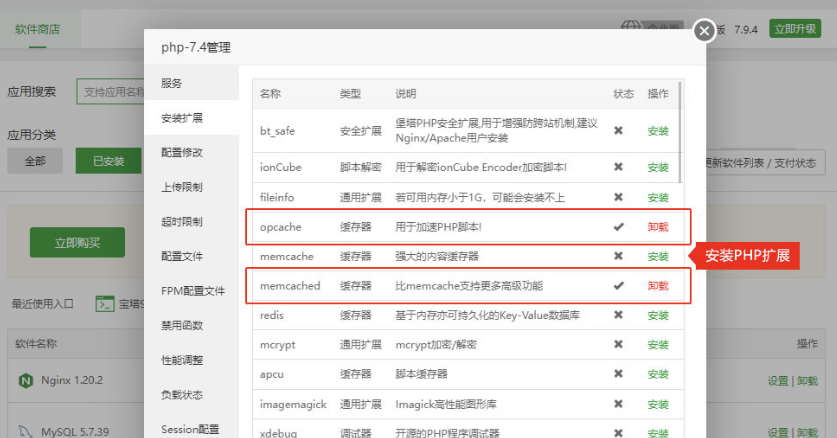Select the 禁用函数 tab

(182, 325)
